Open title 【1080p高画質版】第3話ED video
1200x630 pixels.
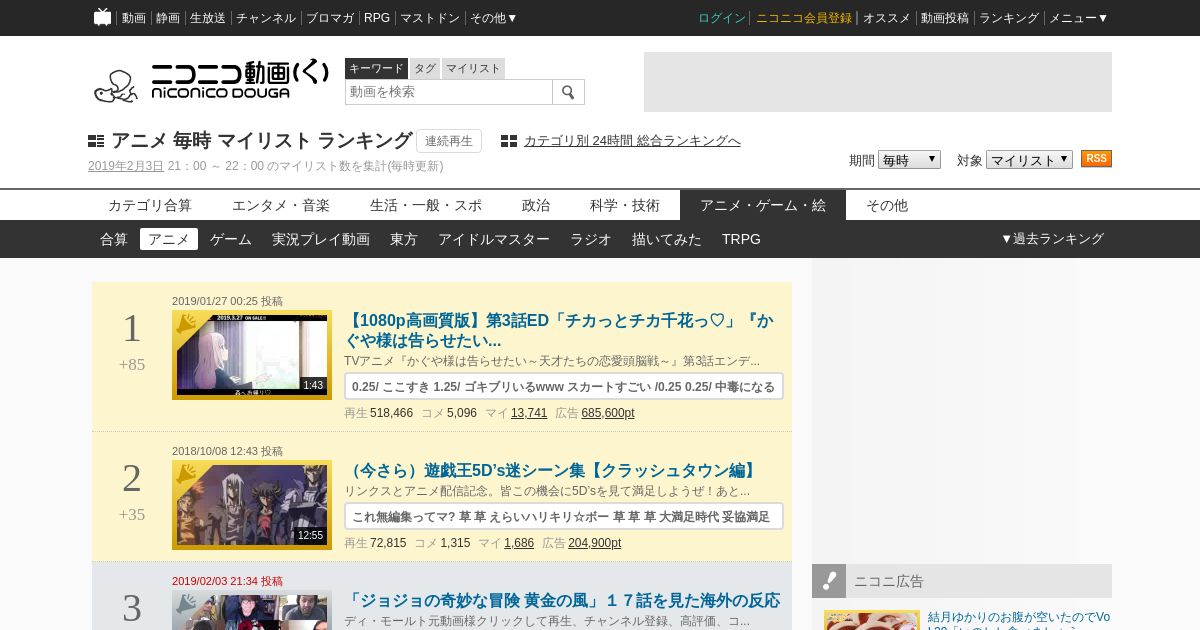pyautogui.click(x=559, y=331)
